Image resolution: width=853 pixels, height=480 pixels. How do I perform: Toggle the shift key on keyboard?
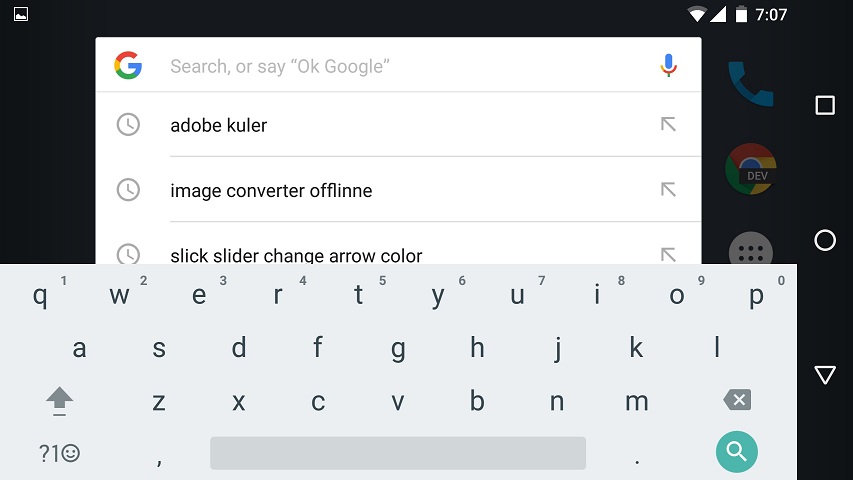pyautogui.click(x=60, y=401)
